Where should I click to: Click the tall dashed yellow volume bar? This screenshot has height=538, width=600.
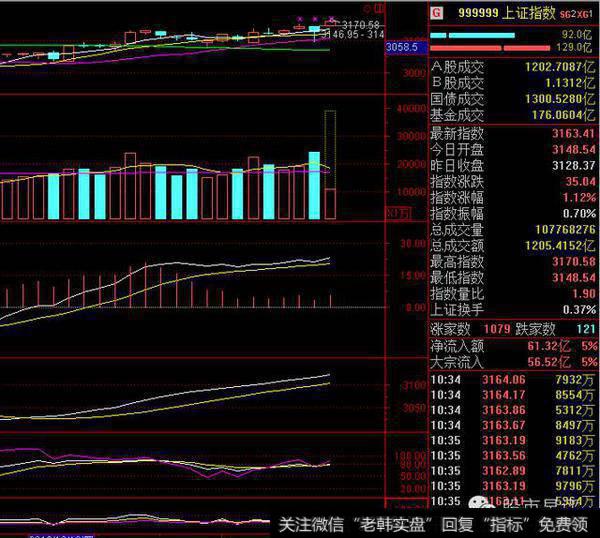coord(330,150)
